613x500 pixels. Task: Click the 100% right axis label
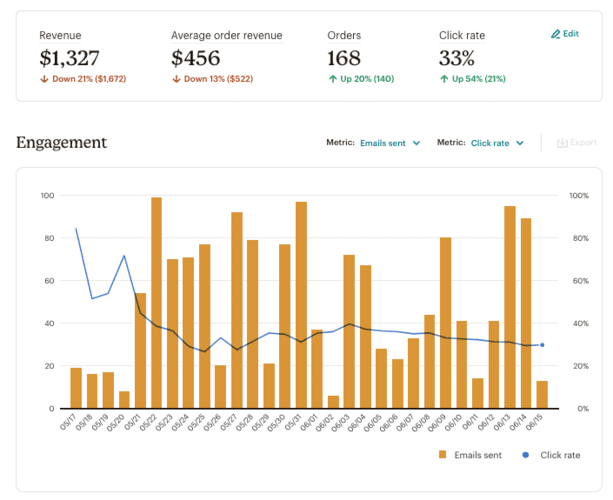coord(579,195)
